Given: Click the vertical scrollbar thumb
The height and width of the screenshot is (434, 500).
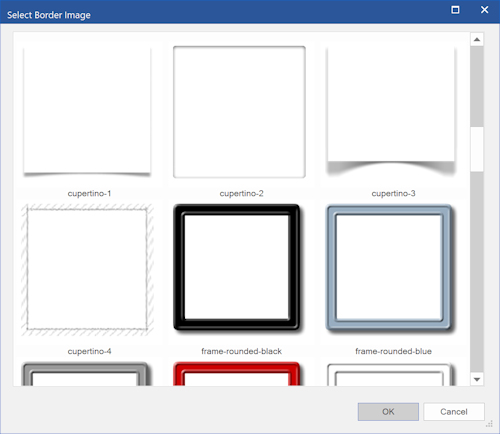Looking at the screenshot, I should [x=477, y=149].
